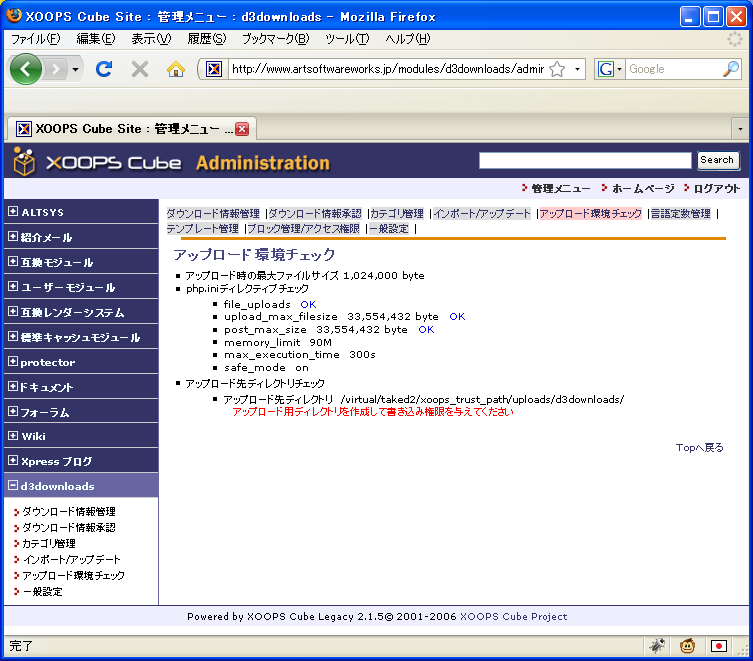Click the ログアウト link

pos(717,189)
